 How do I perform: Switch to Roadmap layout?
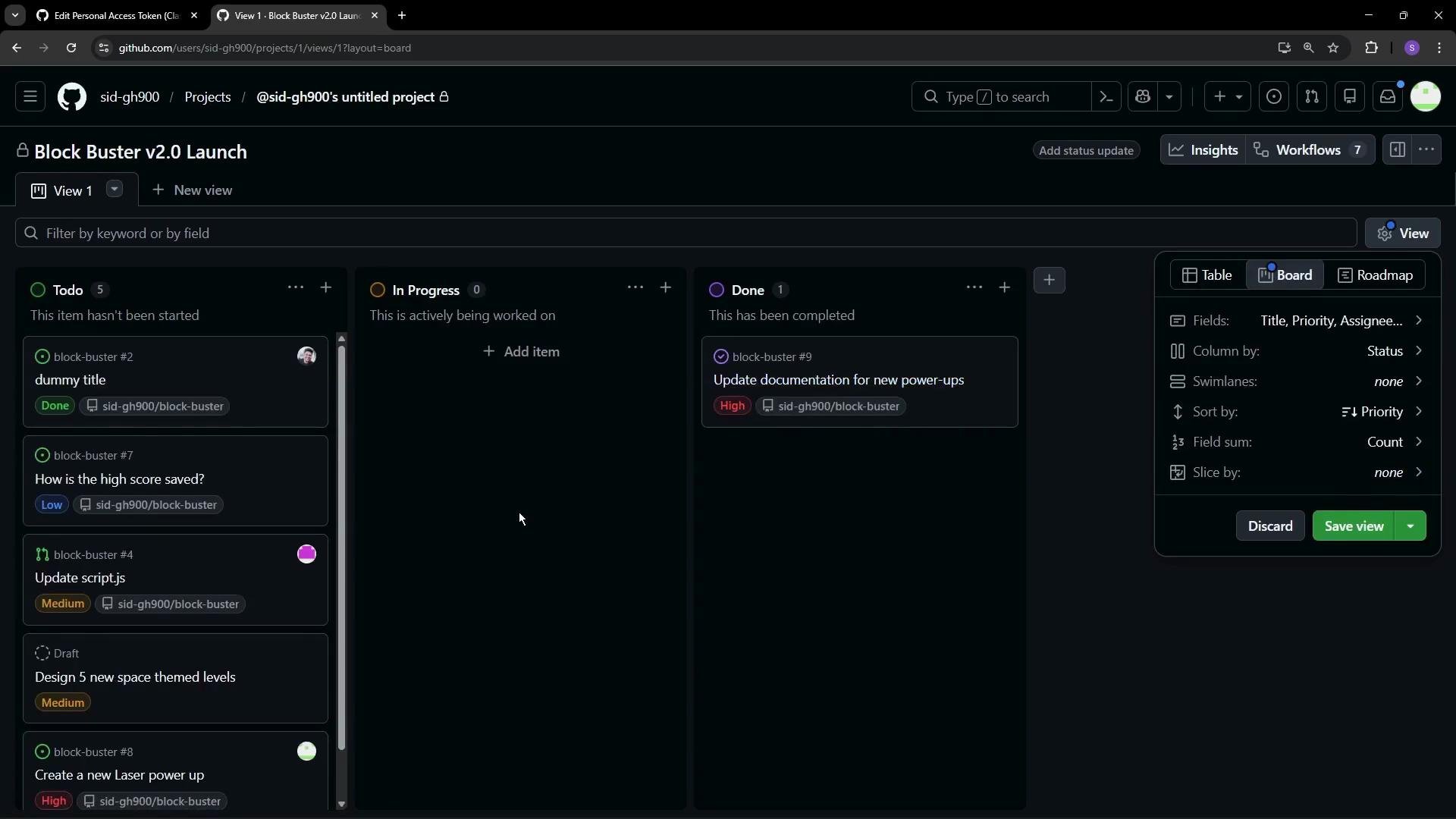coord(1376,275)
